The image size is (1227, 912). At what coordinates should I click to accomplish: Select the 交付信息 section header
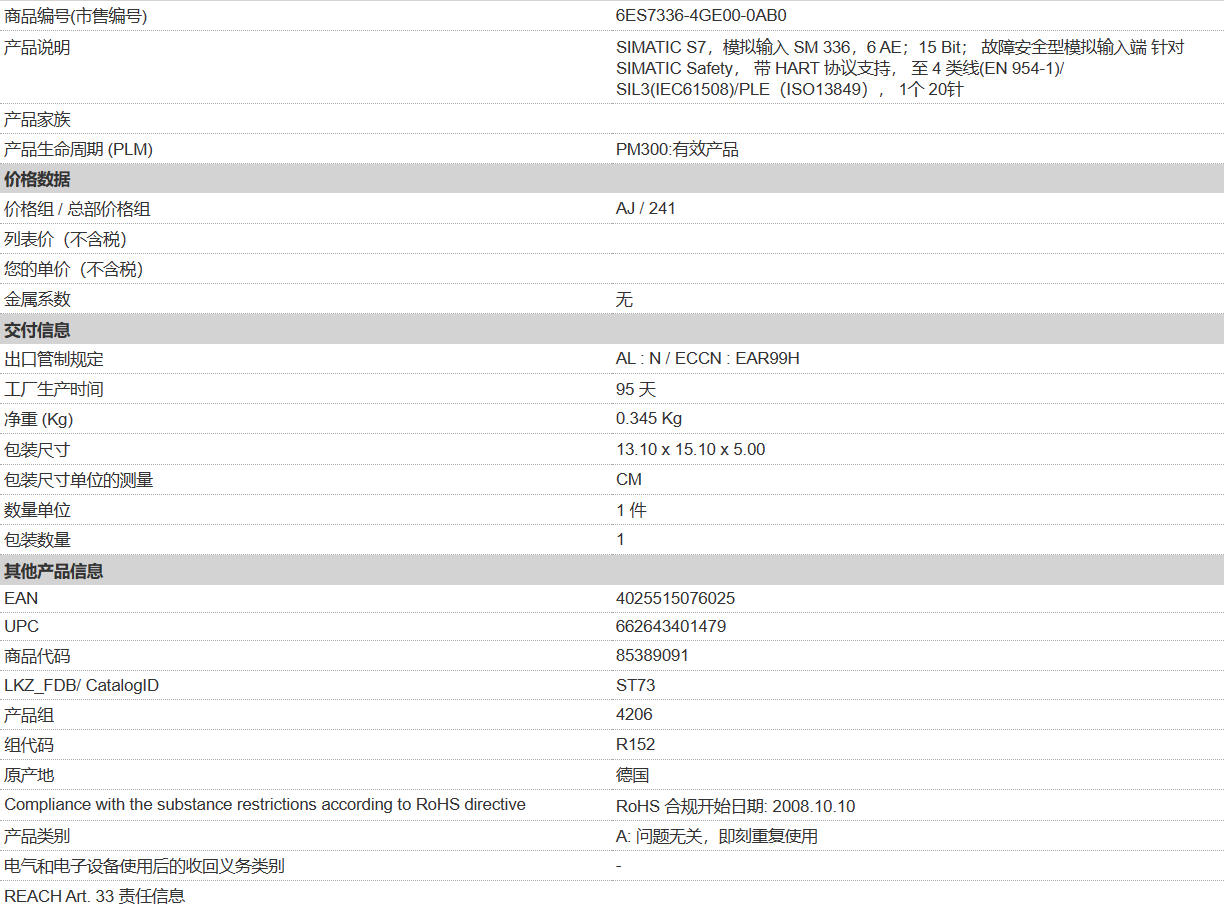coord(38,330)
